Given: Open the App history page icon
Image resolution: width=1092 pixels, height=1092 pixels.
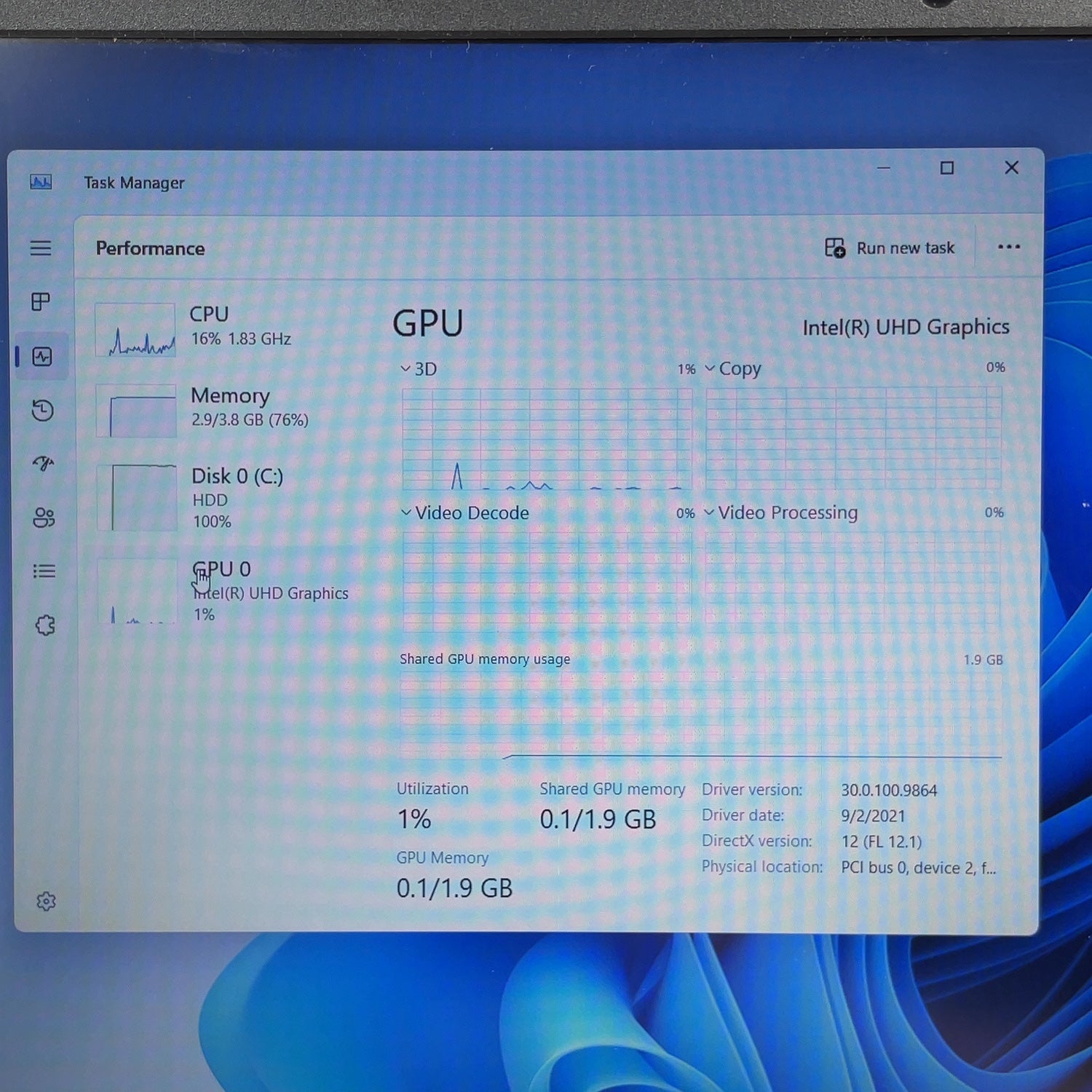Looking at the screenshot, I should 43,411.
